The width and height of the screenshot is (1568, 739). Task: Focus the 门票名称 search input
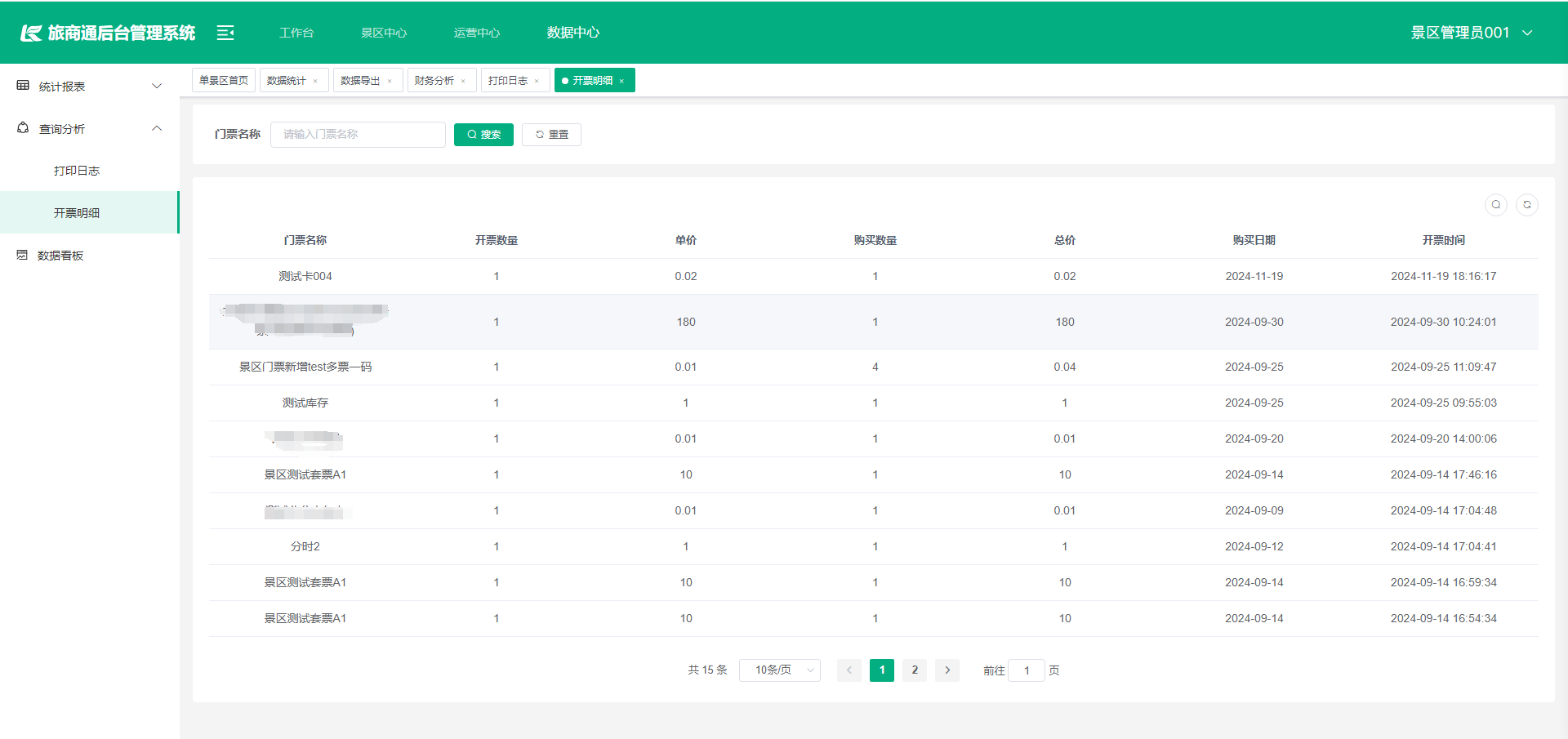click(x=358, y=135)
